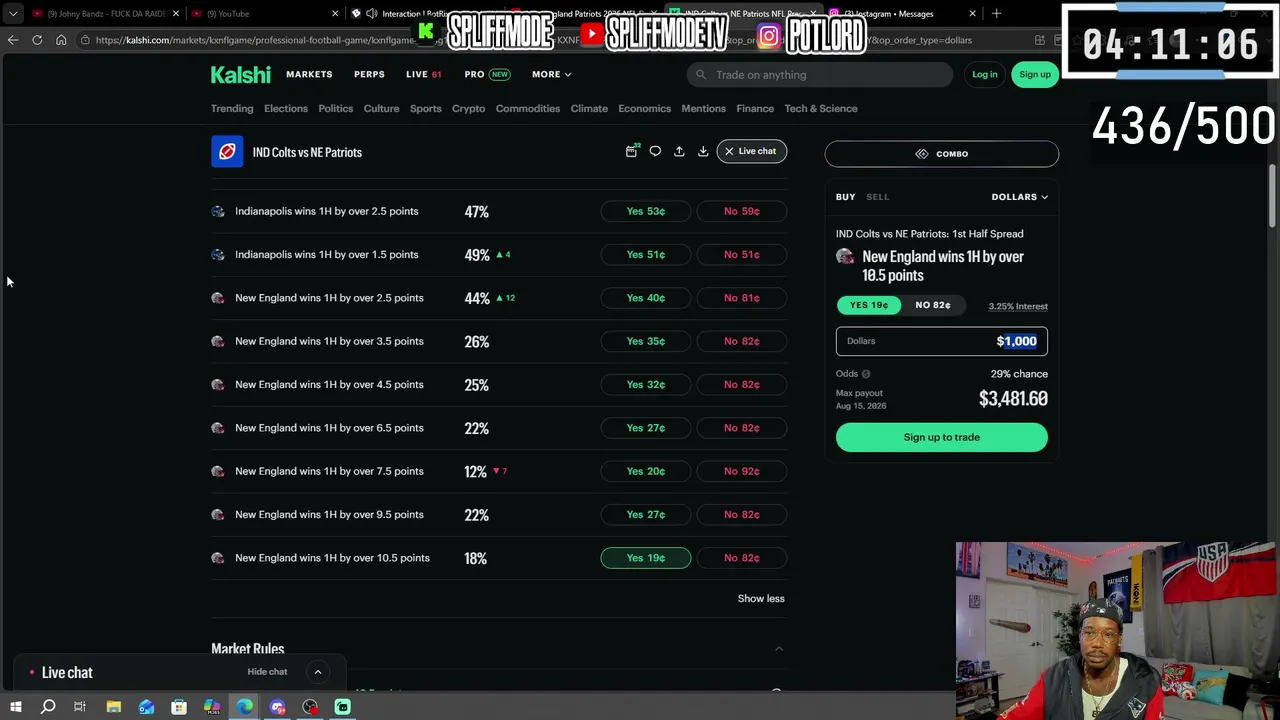The width and height of the screenshot is (1280, 720).
Task: Open the LIVE nav item
Action: click(424, 74)
